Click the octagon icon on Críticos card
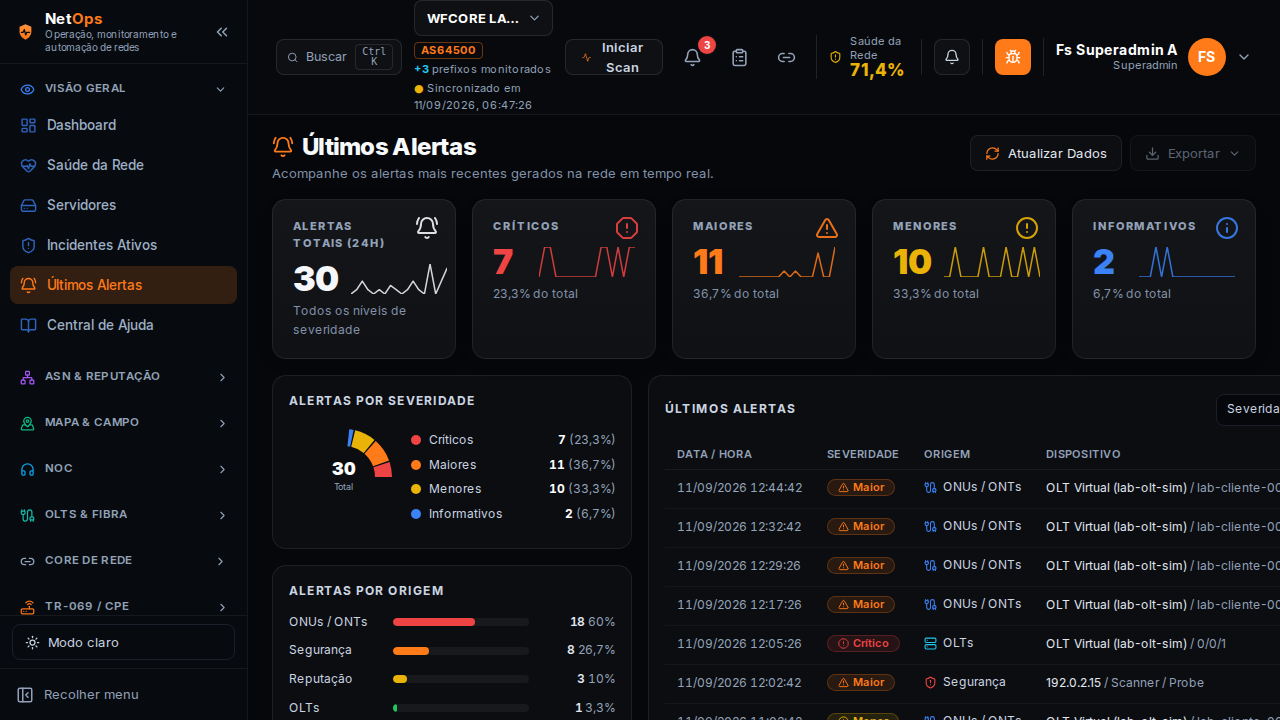The image size is (1280, 720). [x=627, y=228]
